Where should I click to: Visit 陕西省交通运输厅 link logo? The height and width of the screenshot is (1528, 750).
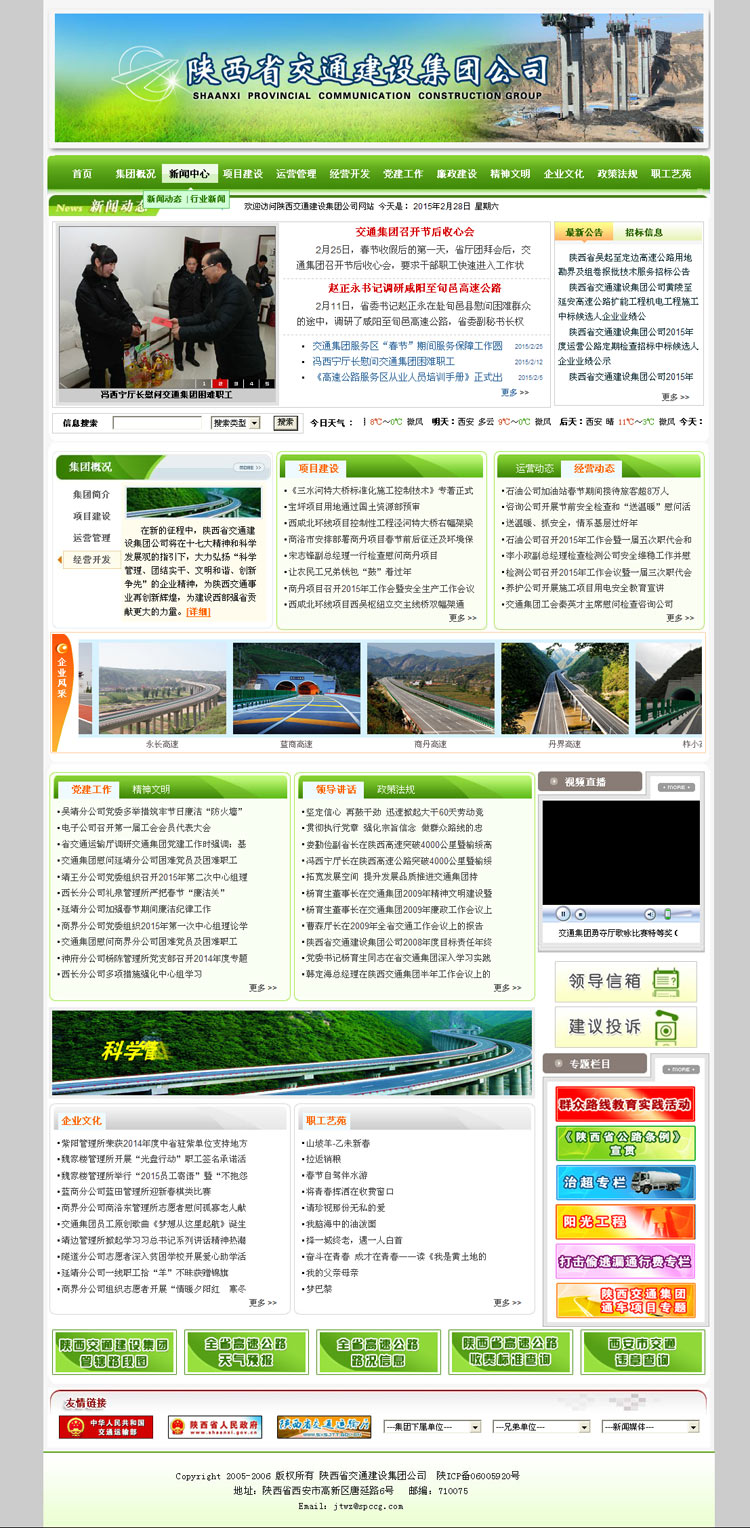pyautogui.click(x=324, y=1427)
